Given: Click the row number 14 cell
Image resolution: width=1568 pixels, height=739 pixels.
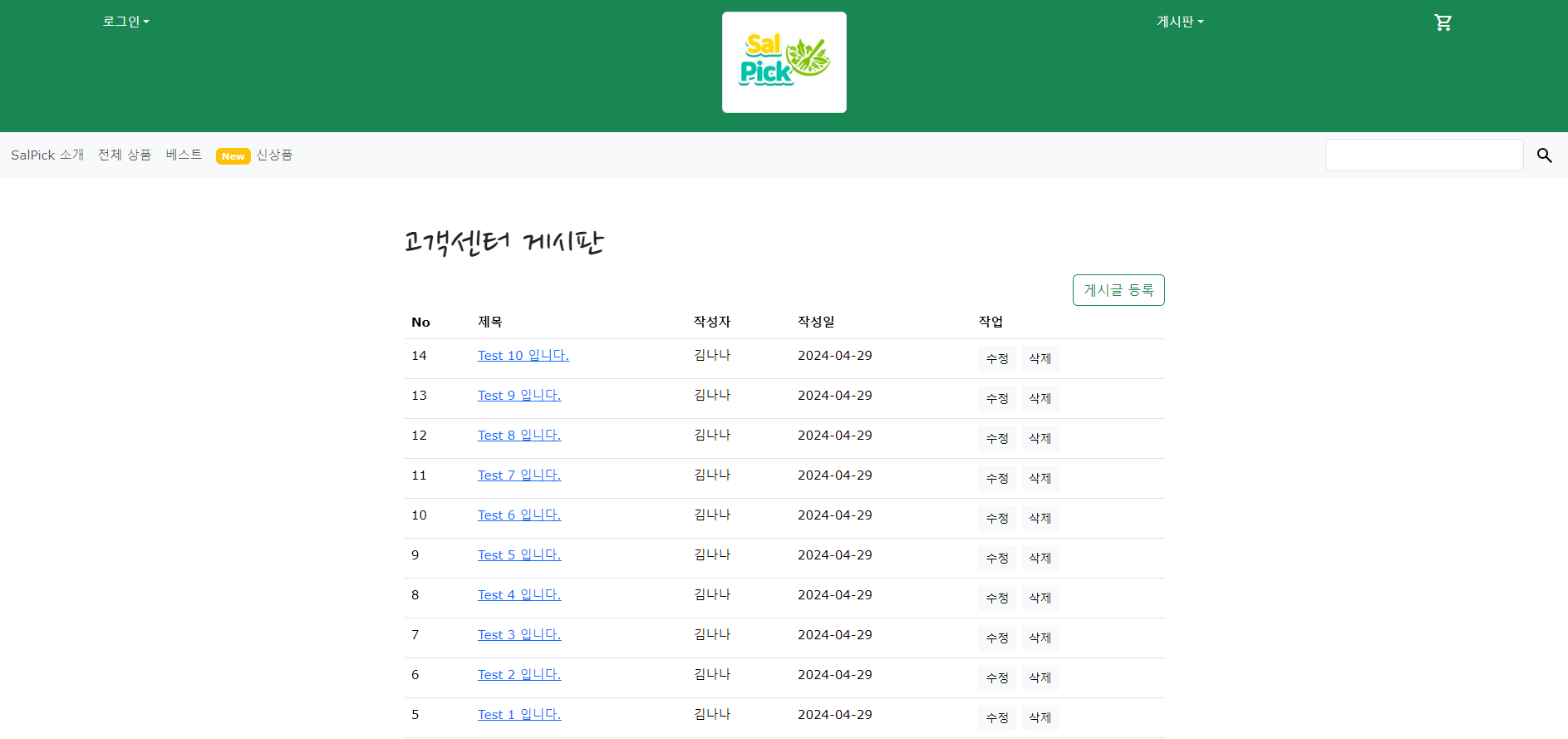Looking at the screenshot, I should [x=419, y=356].
